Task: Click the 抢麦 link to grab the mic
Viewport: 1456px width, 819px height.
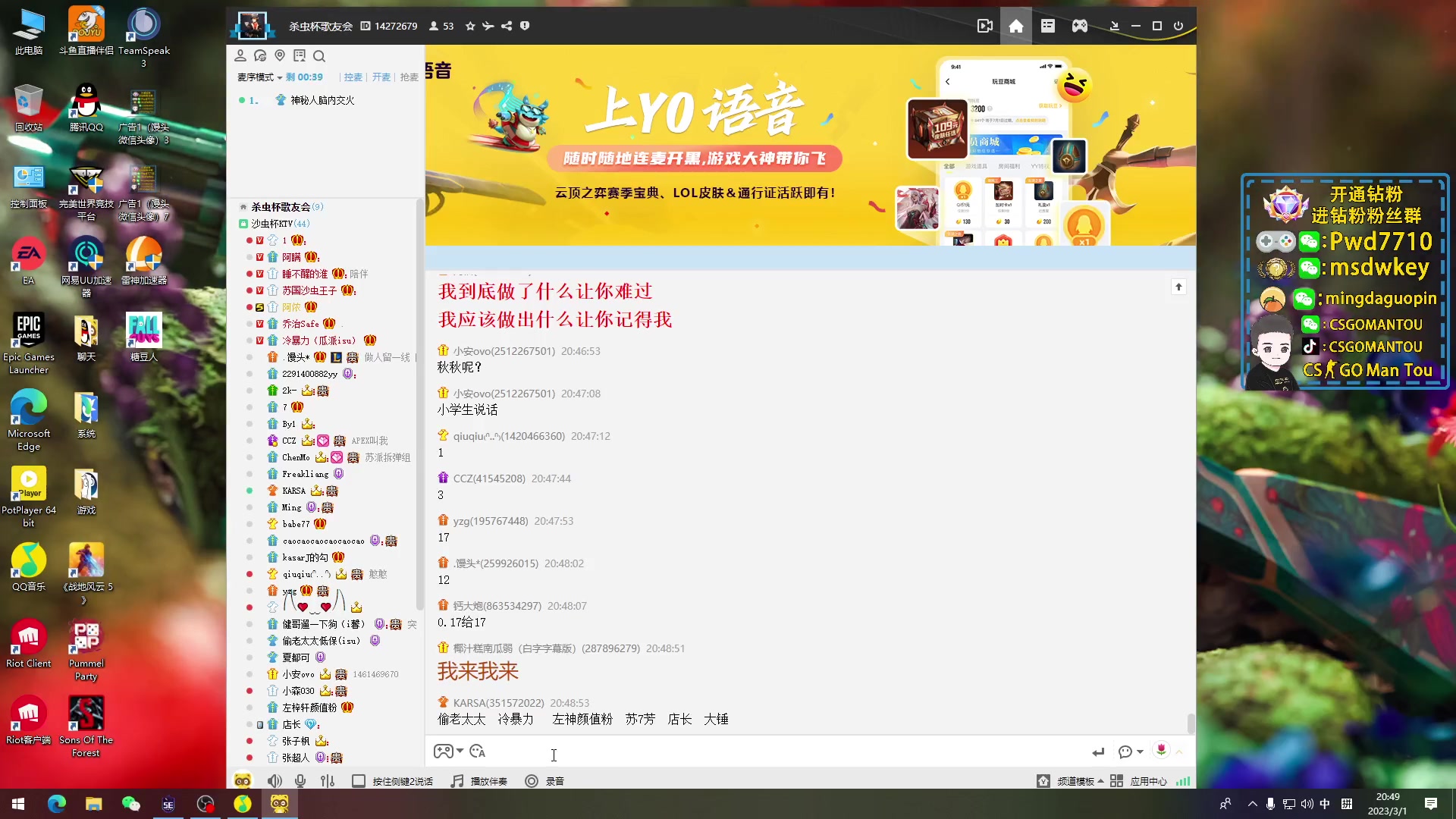Action: (409, 77)
